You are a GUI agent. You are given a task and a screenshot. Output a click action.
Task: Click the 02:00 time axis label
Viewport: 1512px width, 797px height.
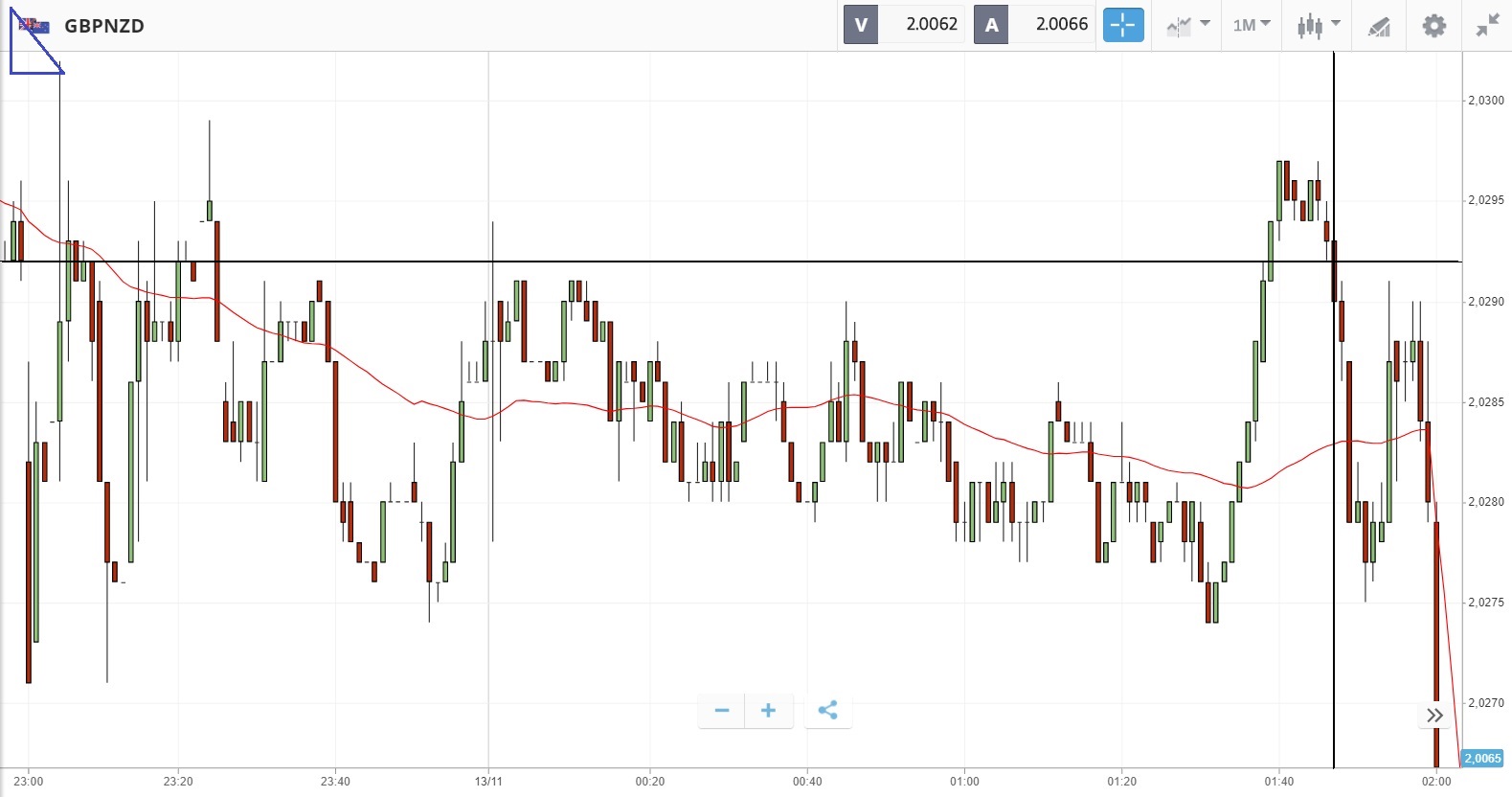coord(1436,782)
